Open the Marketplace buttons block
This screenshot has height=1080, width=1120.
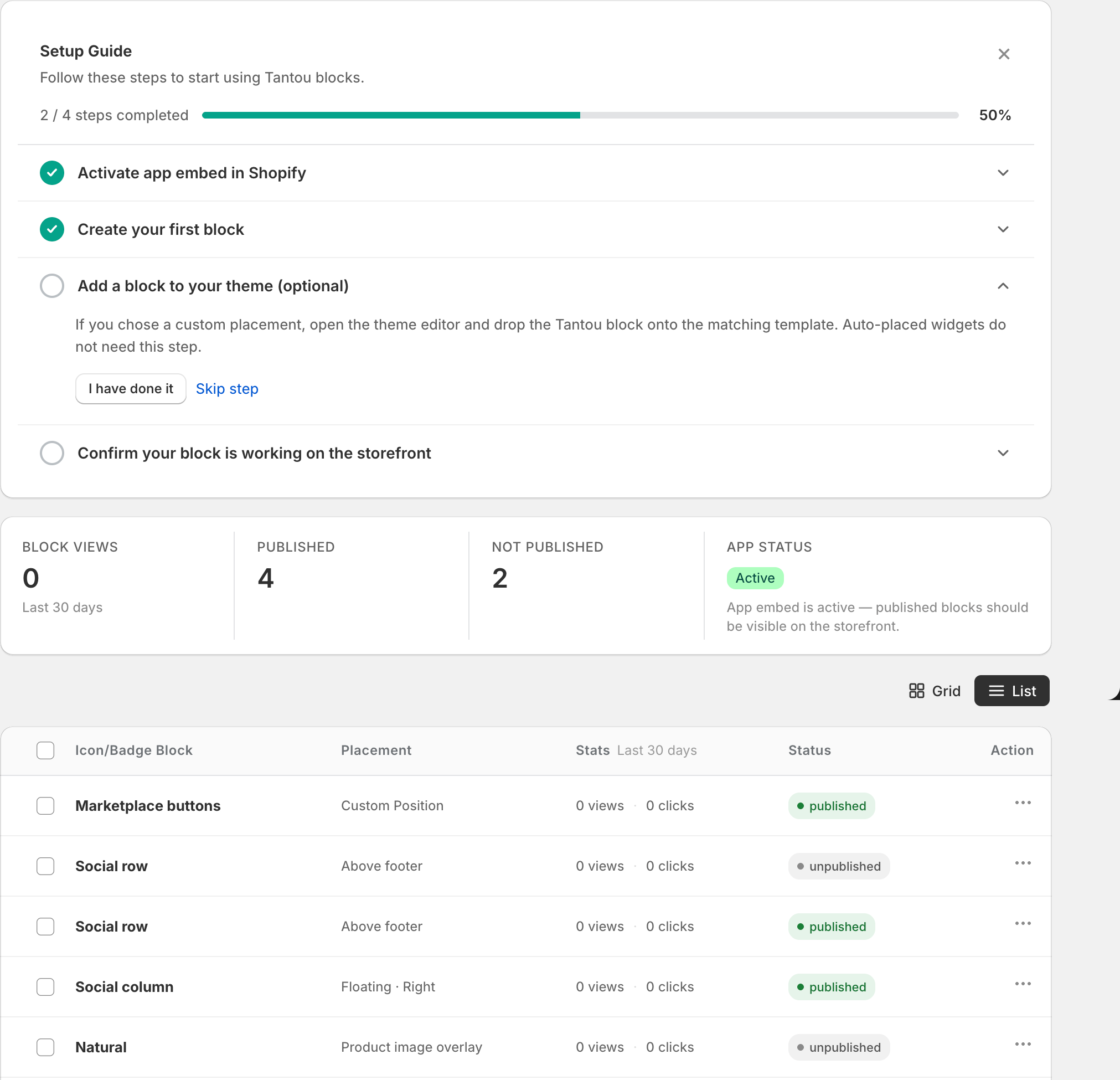(x=148, y=805)
